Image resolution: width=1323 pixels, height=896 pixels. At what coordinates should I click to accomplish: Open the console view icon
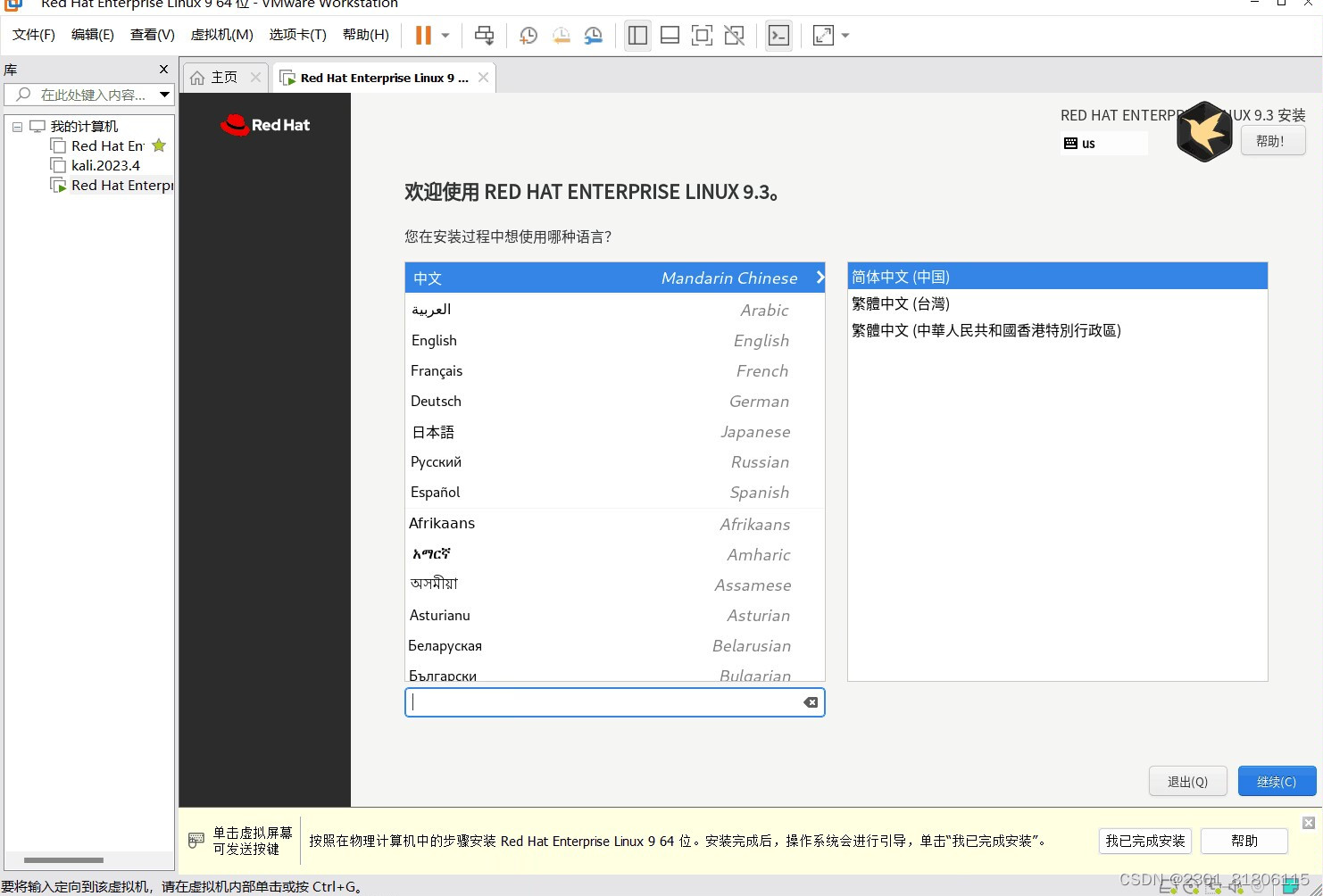click(778, 36)
